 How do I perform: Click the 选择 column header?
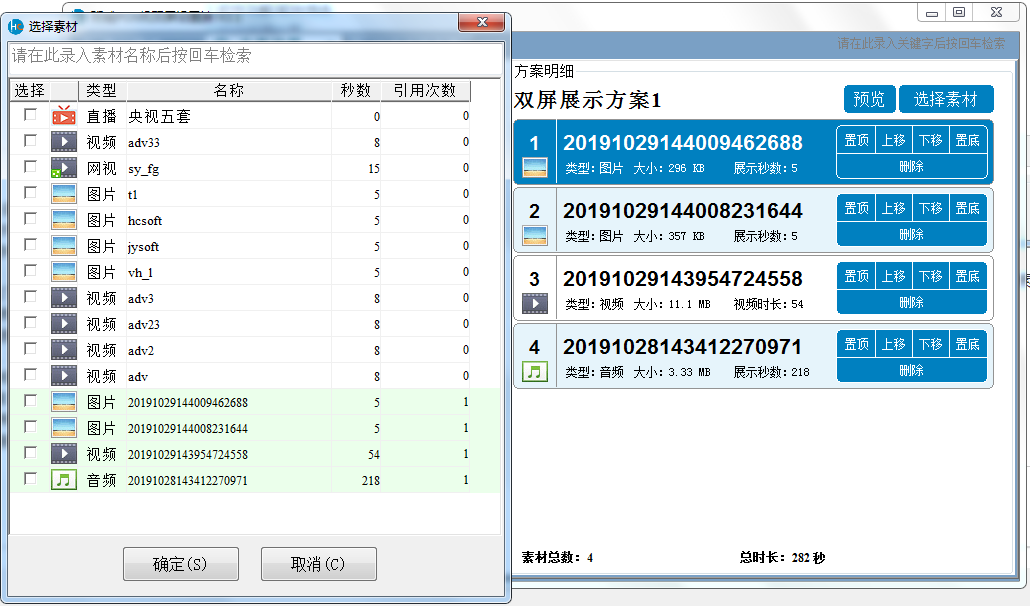click(30, 91)
